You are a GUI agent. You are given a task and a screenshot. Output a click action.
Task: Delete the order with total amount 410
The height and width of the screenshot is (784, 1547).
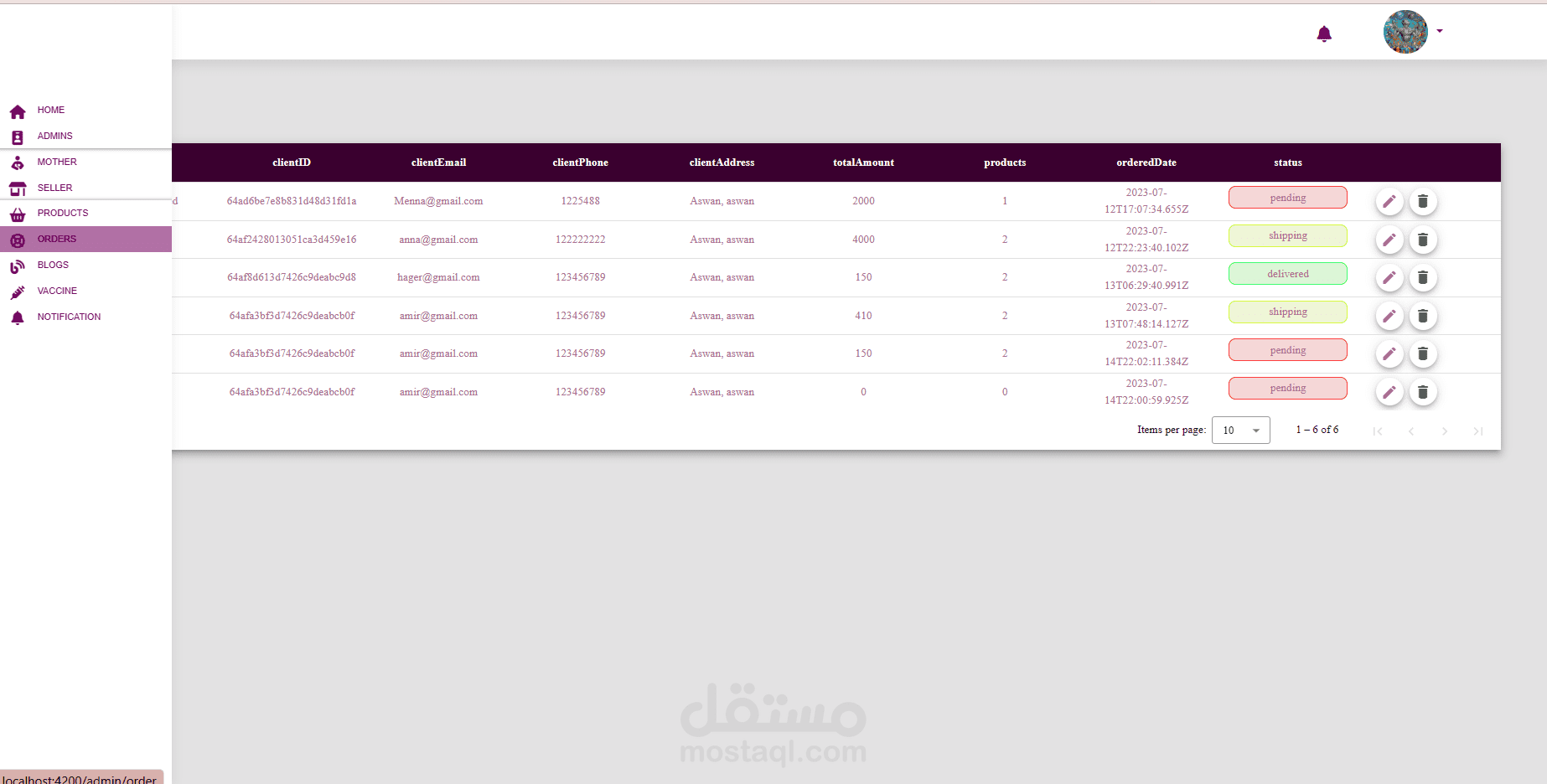coord(1423,316)
